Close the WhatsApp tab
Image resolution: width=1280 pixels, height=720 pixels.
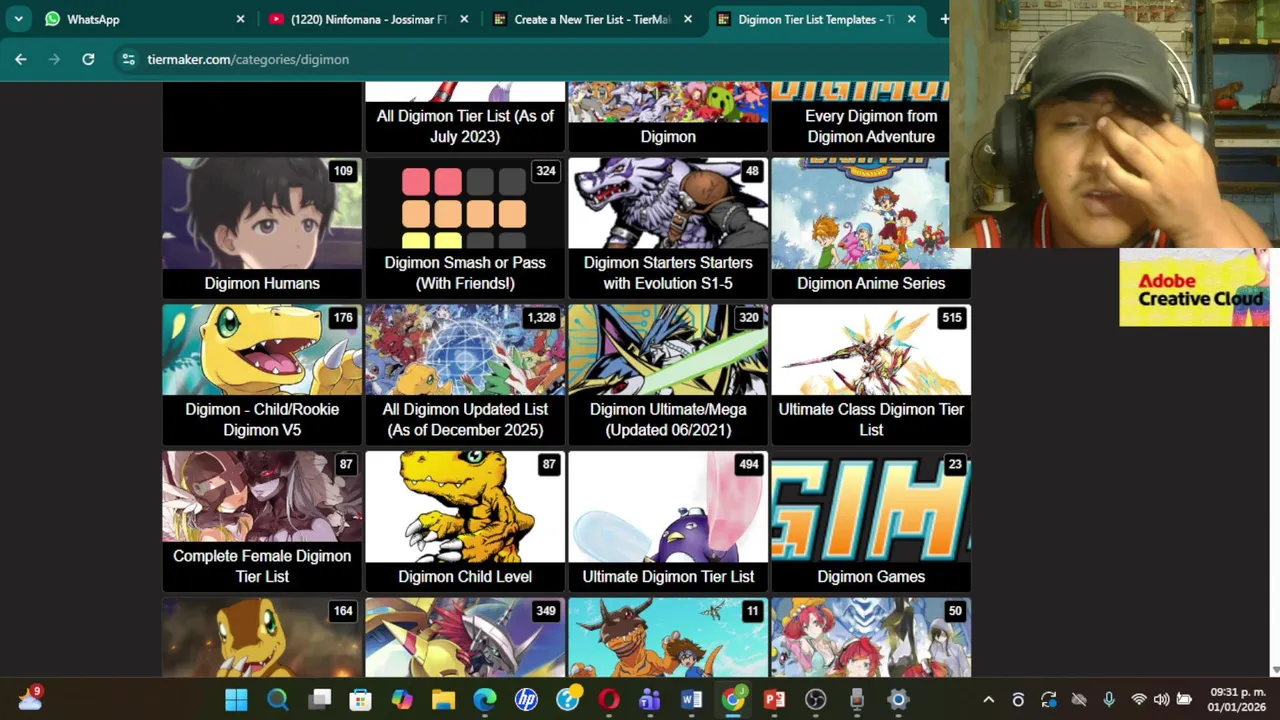pyautogui.click(x=240, y=19)
